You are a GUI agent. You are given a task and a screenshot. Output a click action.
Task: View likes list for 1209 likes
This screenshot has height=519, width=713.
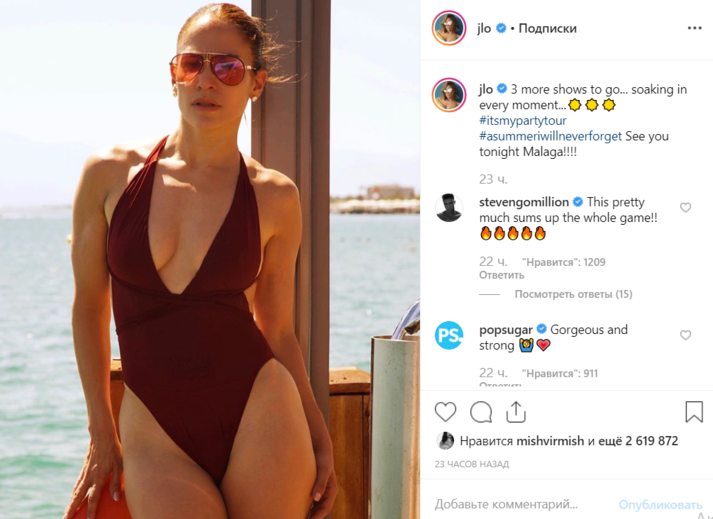(x=564, y=262)
